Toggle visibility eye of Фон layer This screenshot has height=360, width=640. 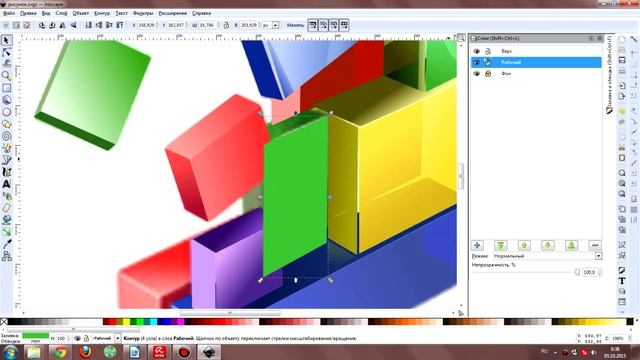[476, 74]
